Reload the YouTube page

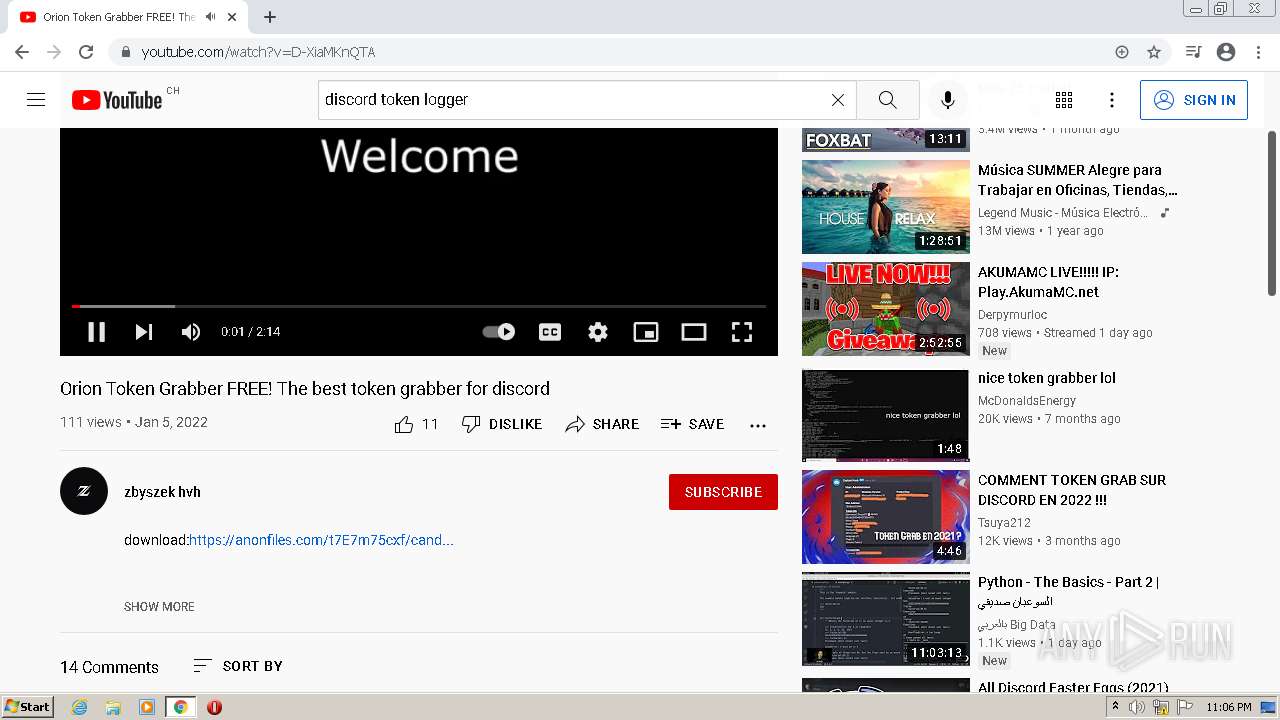coord(86,52)
